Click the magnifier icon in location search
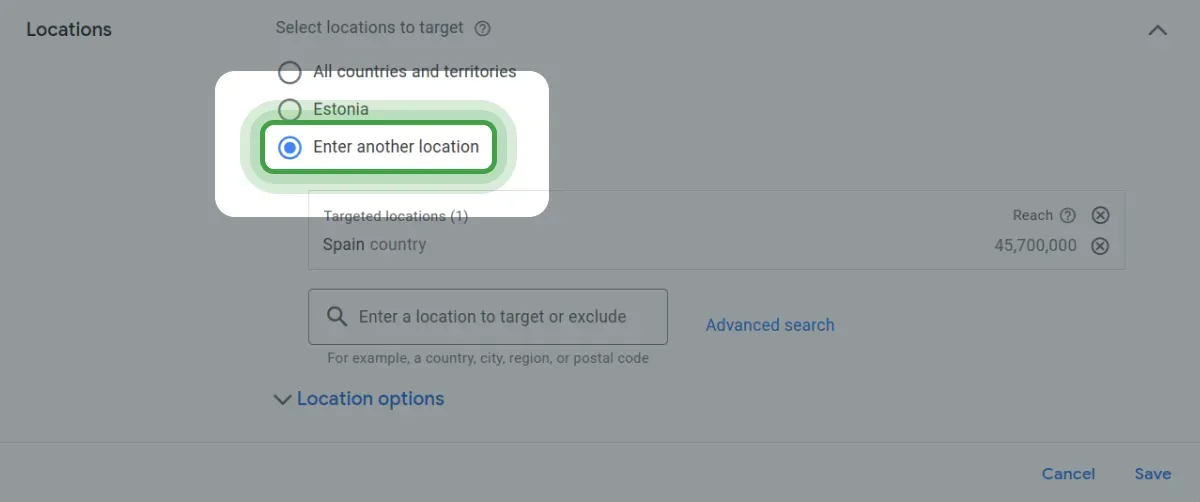The height and width of the screenshot is (502, 1200). 336,317
